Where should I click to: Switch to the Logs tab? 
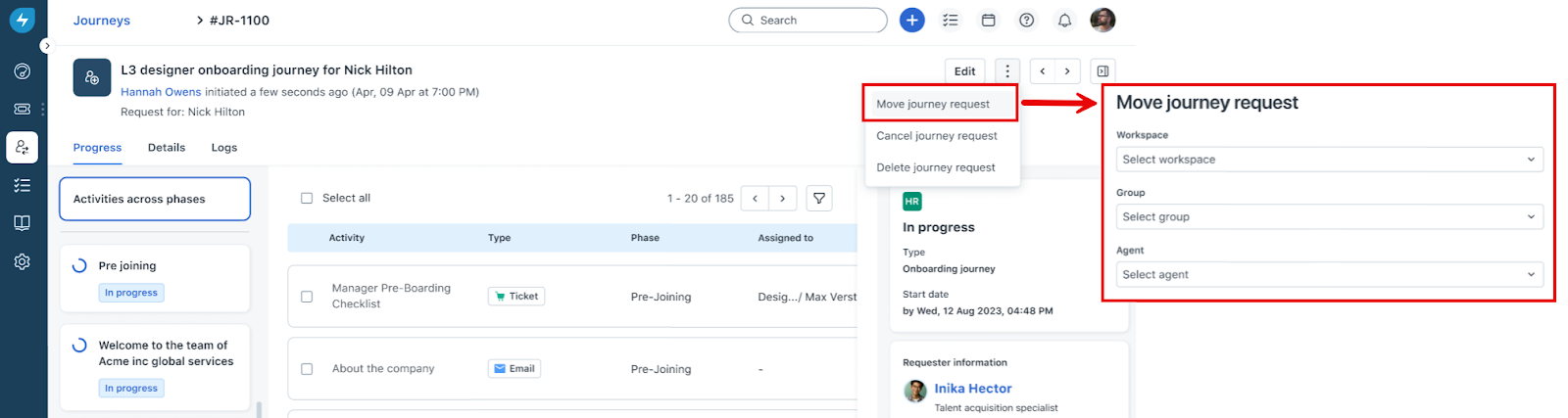click(224, 148)
